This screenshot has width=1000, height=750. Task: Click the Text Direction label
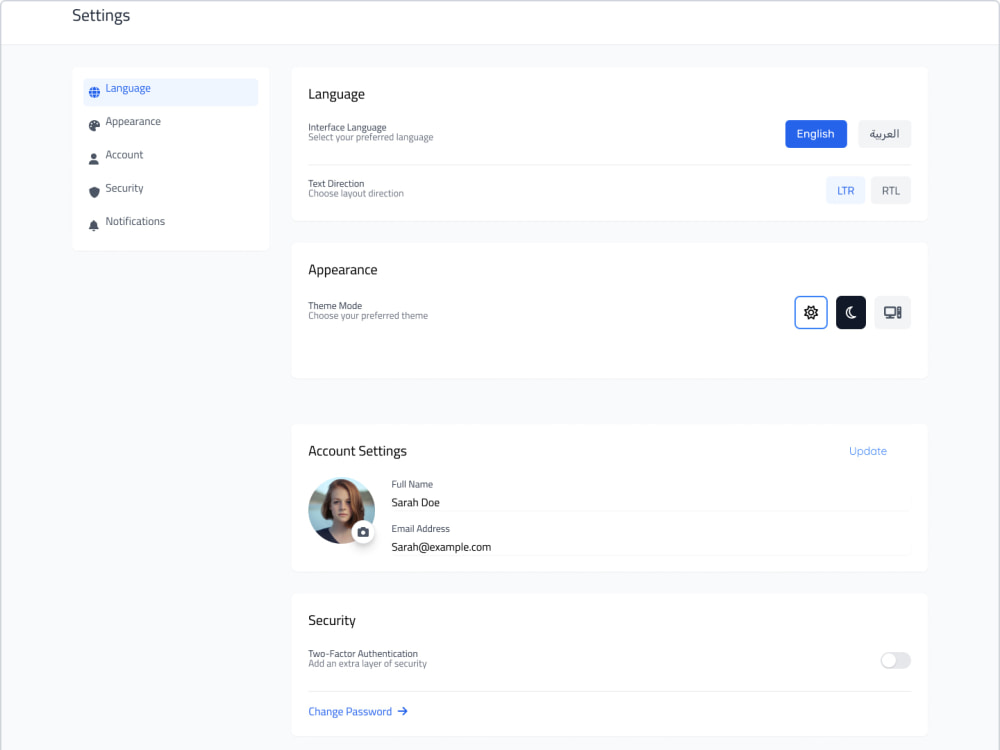pos(336,184)
